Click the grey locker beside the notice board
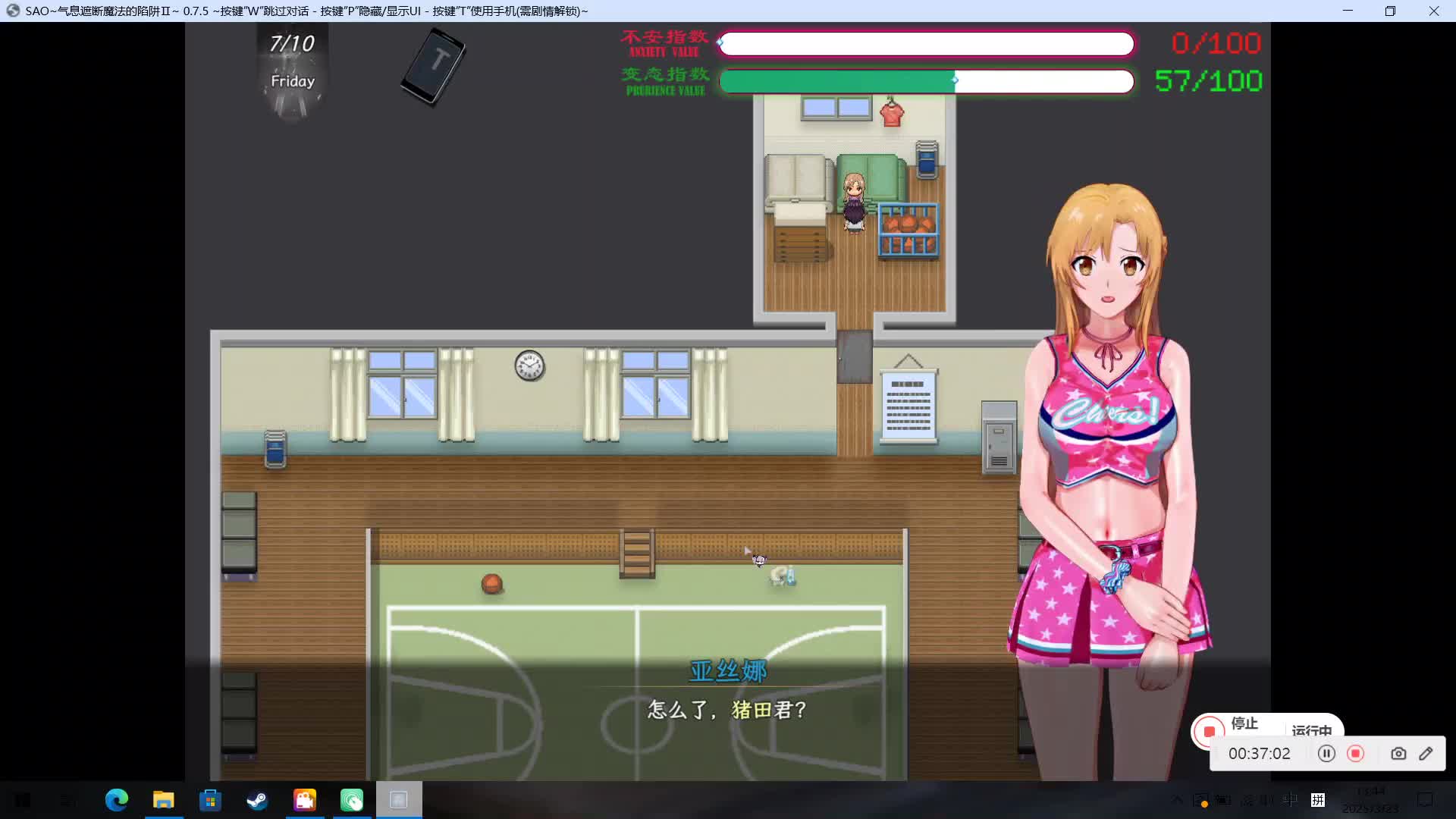The width and height of the screenshot is (1456, 819). [999, 438]
